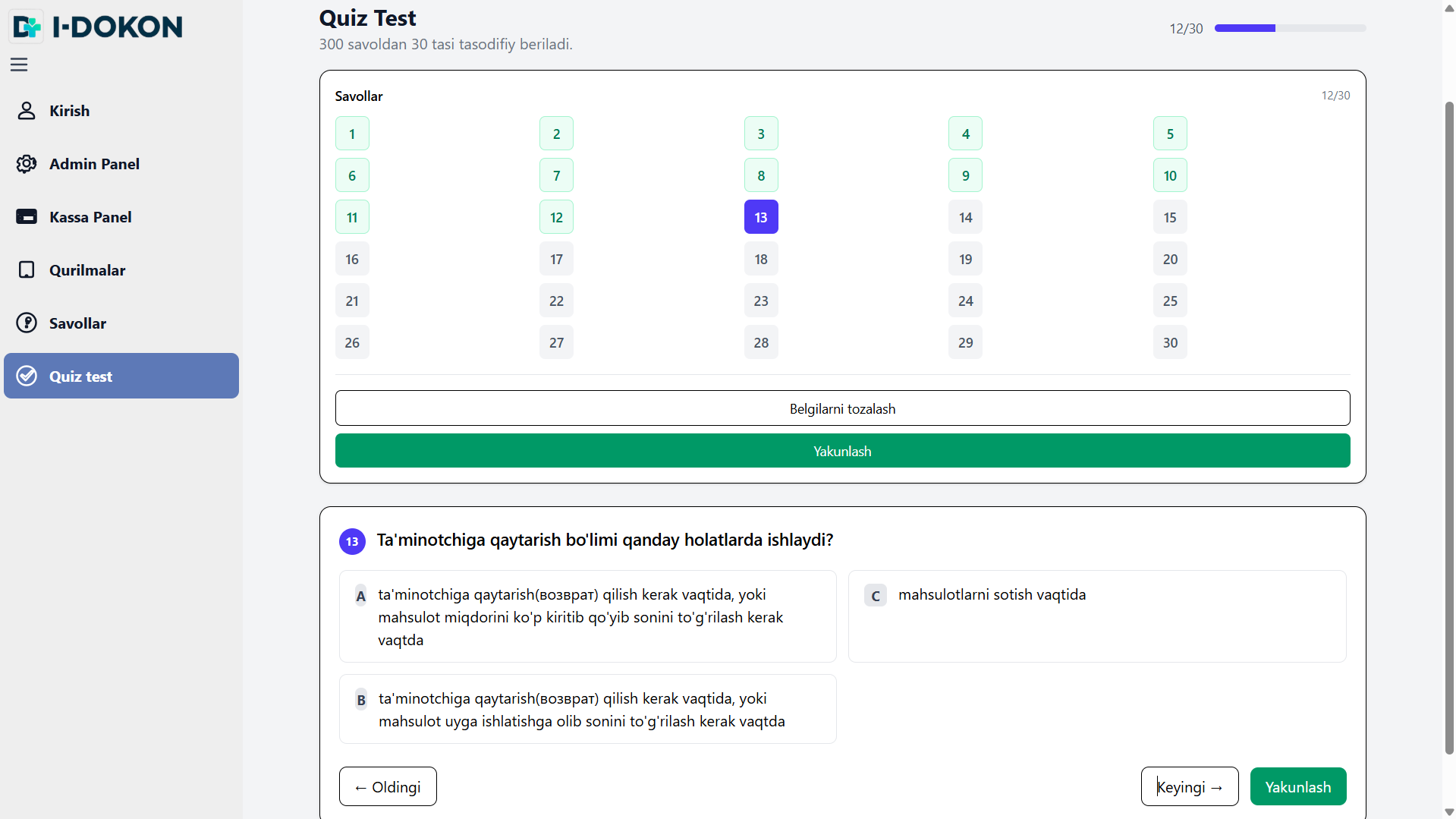This screenshot has width=1456, height=819.
Task: Open the Savollar menu item
Action: pyautogui.click(x=77, y=323)
